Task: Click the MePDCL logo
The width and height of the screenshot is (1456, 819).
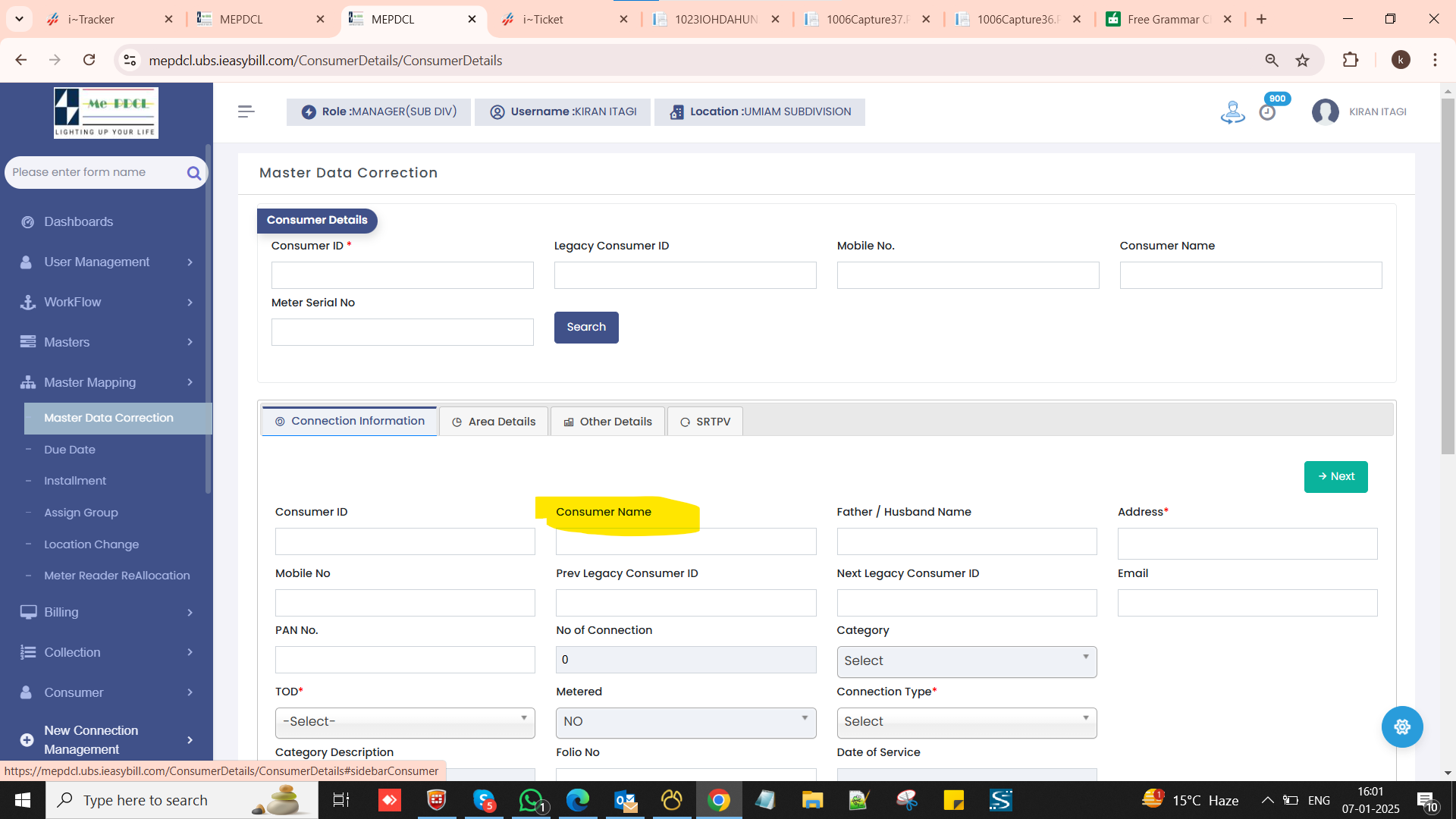Action: (x=106, y=112)
